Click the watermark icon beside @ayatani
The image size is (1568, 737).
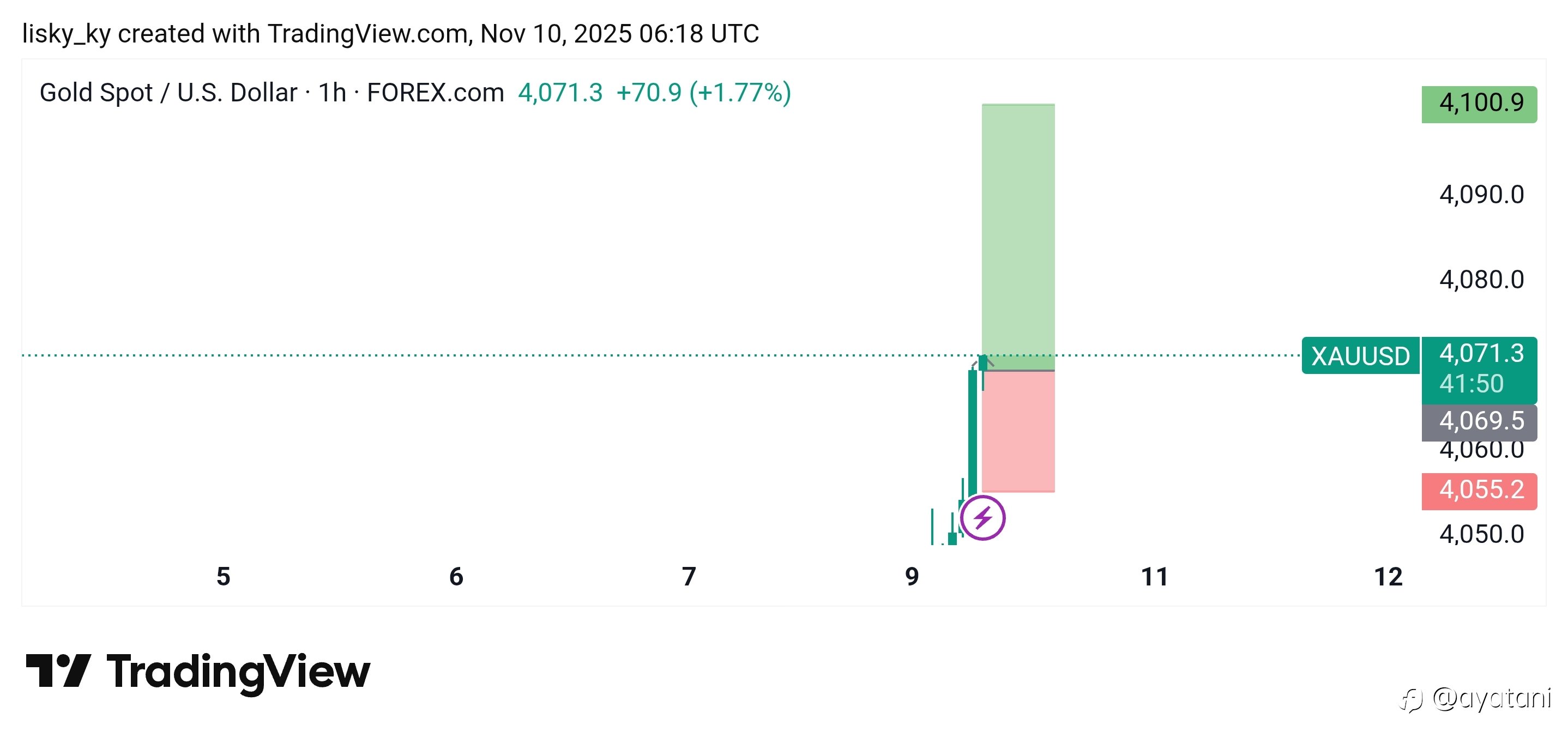[1411, 700]
